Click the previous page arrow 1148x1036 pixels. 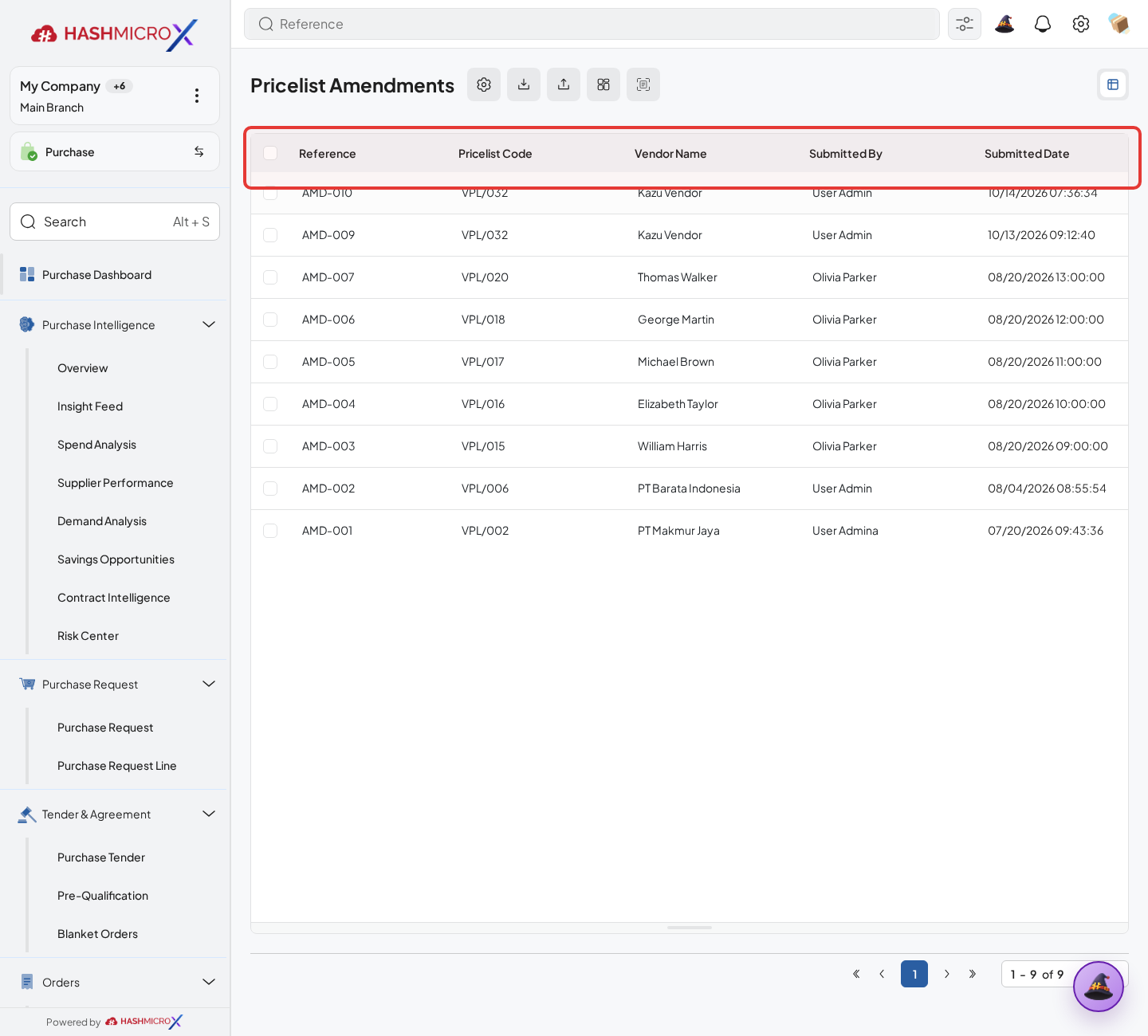[882, 974]
